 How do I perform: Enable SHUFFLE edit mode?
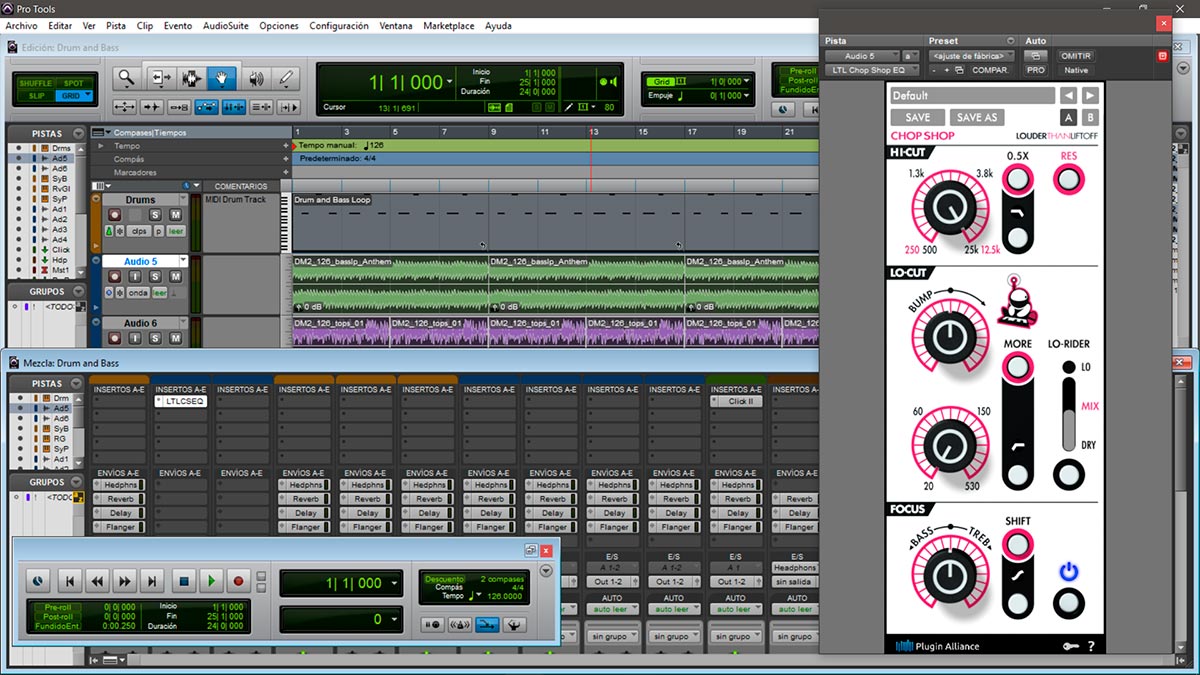[x=34, y=83]
